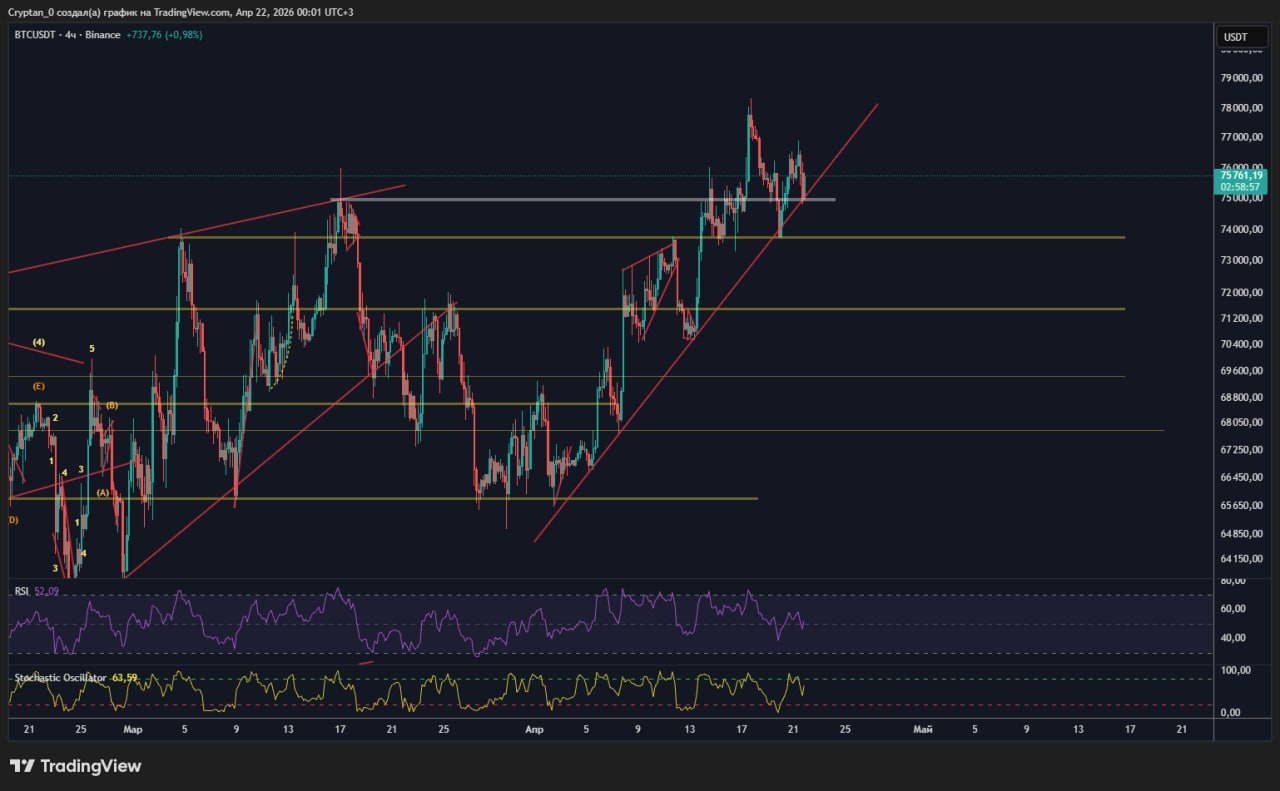Click the Май label on time axis
This screenshot has width=1280, height=791.
(x=922, y=729)
